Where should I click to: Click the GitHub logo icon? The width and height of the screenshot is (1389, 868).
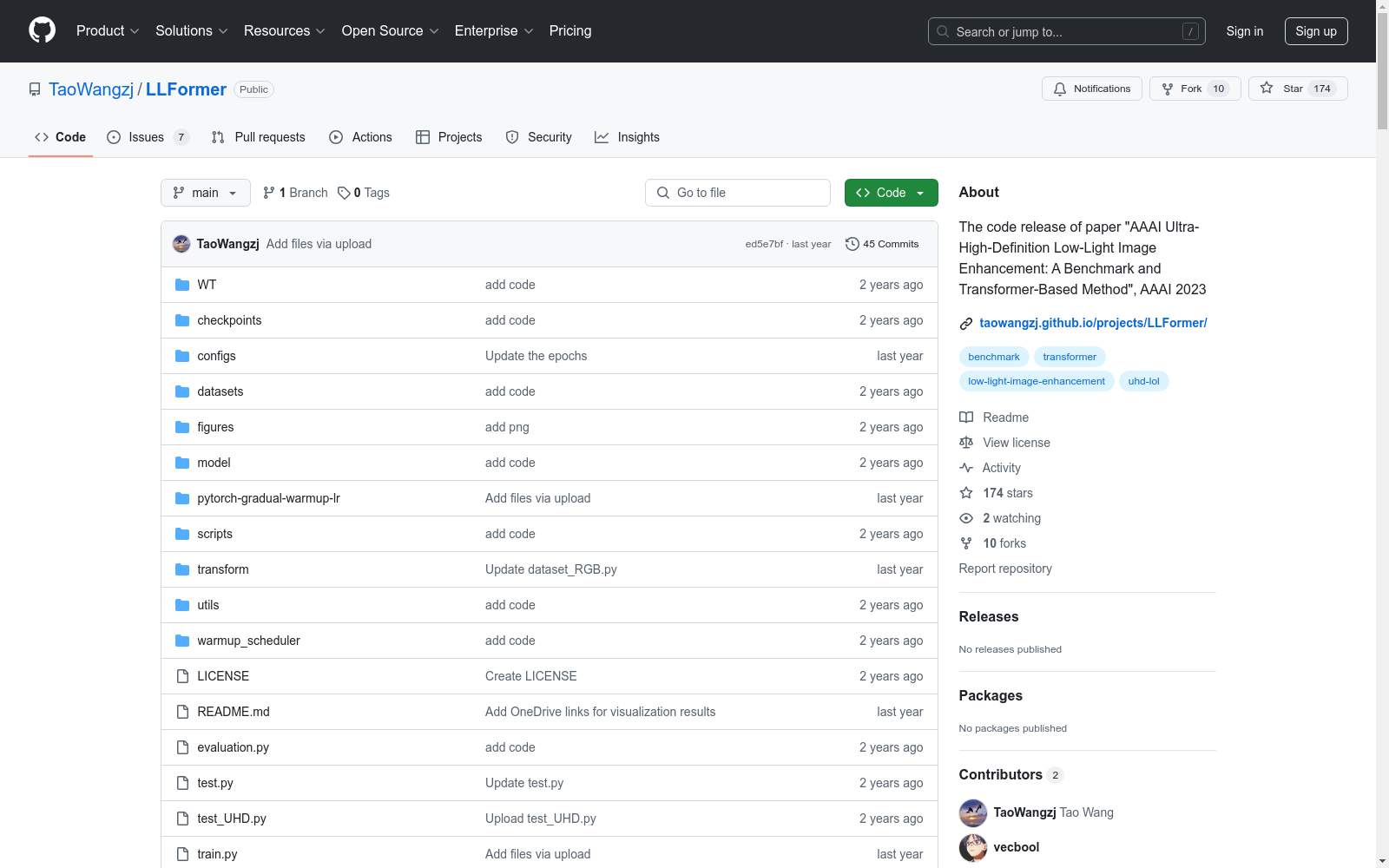tap(42, 30)
